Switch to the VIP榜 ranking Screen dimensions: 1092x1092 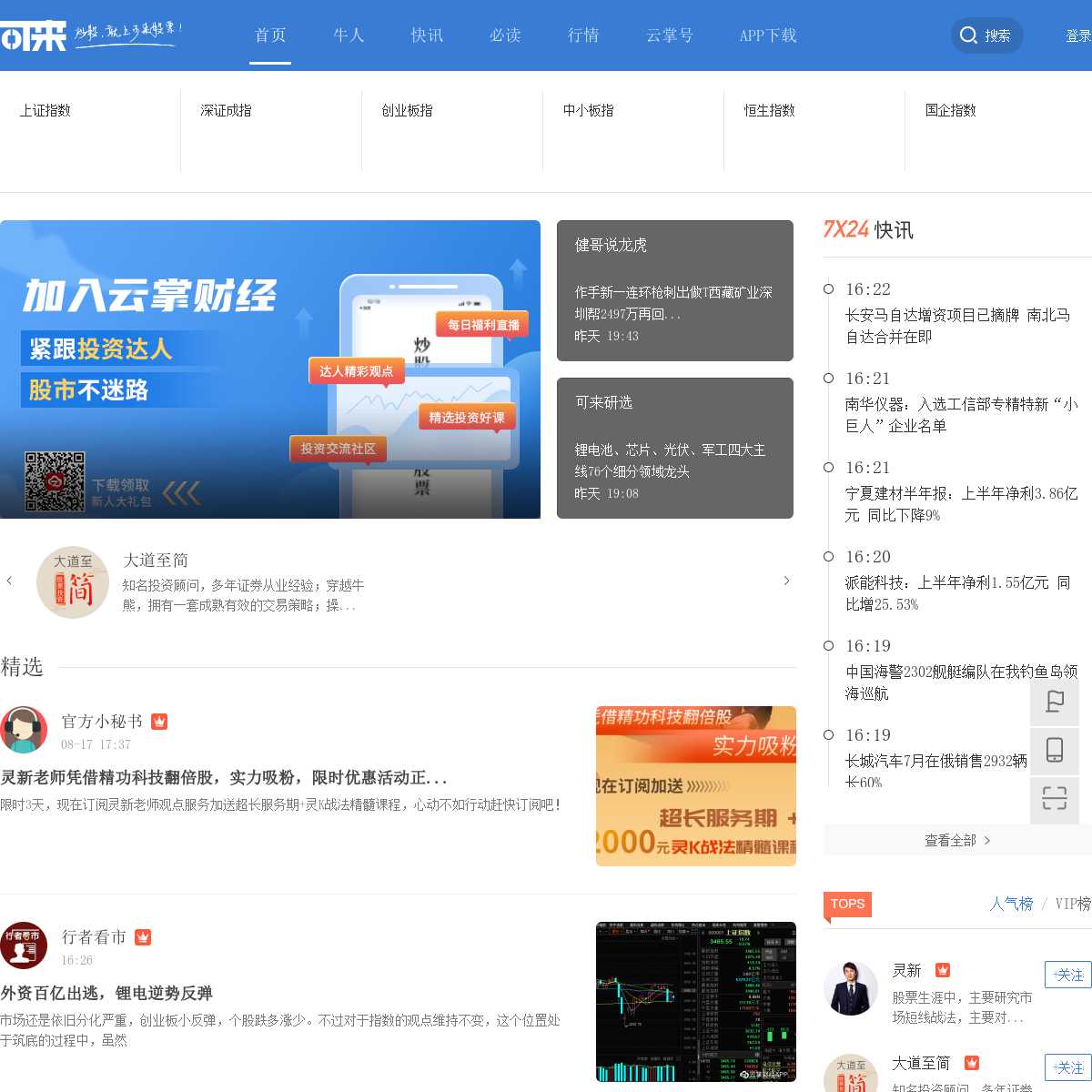pyautogui.click(x=1072, y=904)
